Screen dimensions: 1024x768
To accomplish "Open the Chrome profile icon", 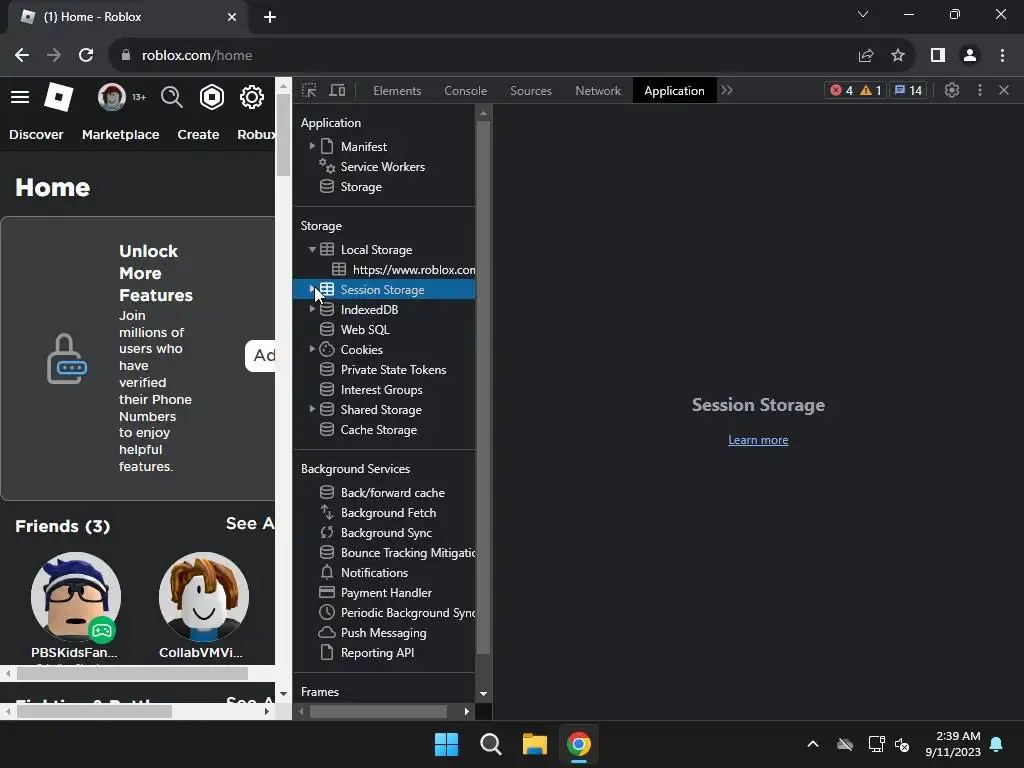I will (x=970, y=56).
